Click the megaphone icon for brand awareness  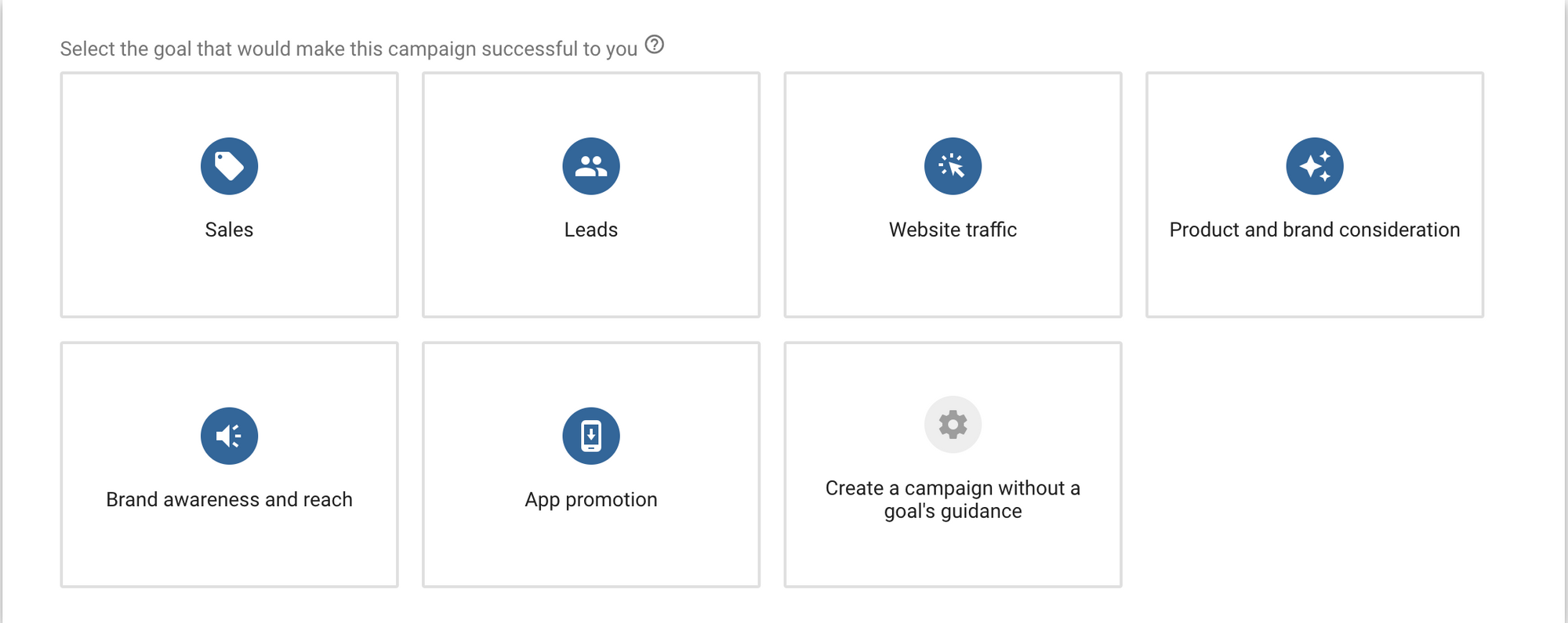pyautogui.click(x=229, y=436)
